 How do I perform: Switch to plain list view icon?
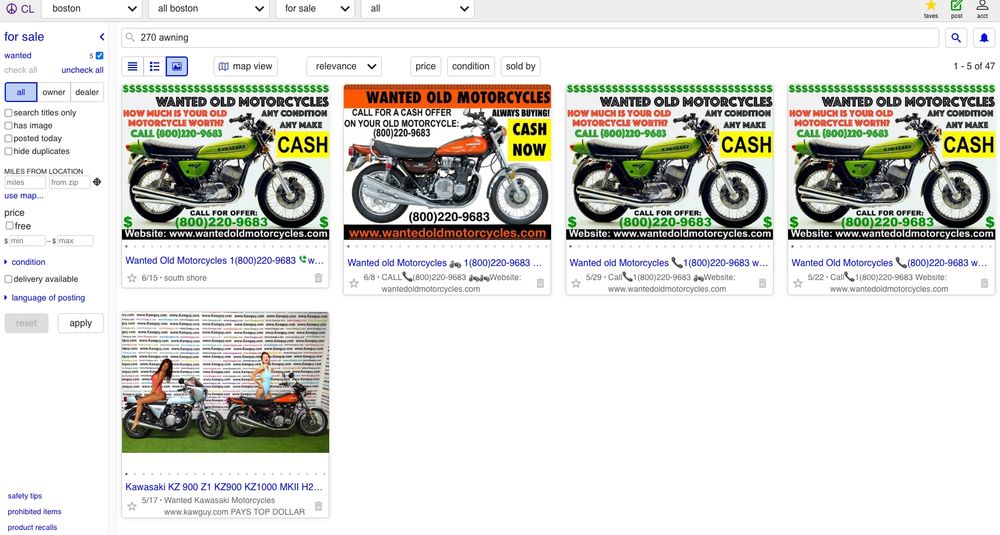pyautogui.click(x=133, y=66)
